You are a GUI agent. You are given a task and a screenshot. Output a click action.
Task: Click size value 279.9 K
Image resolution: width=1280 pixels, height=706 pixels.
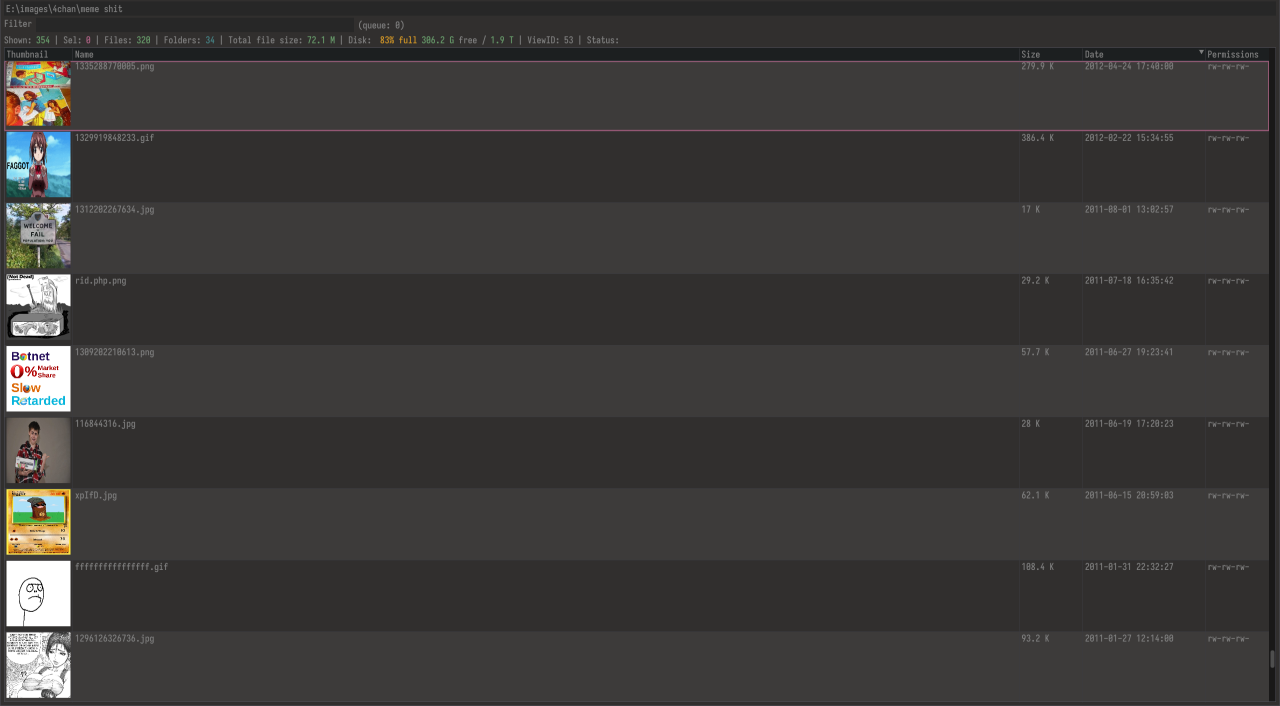[1038, 66]
